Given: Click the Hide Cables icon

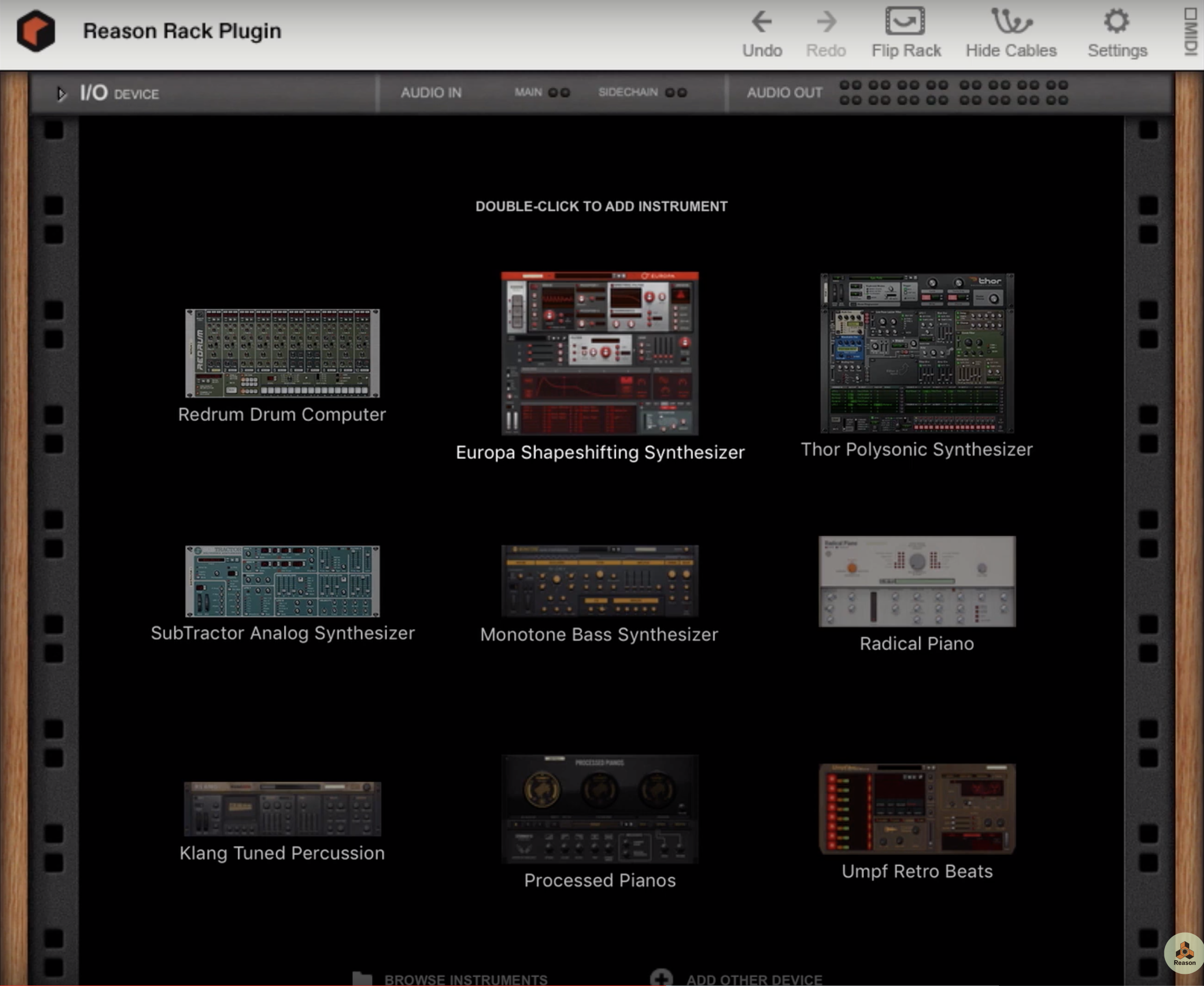Looking at the screenshot, I should [1011, 21].
